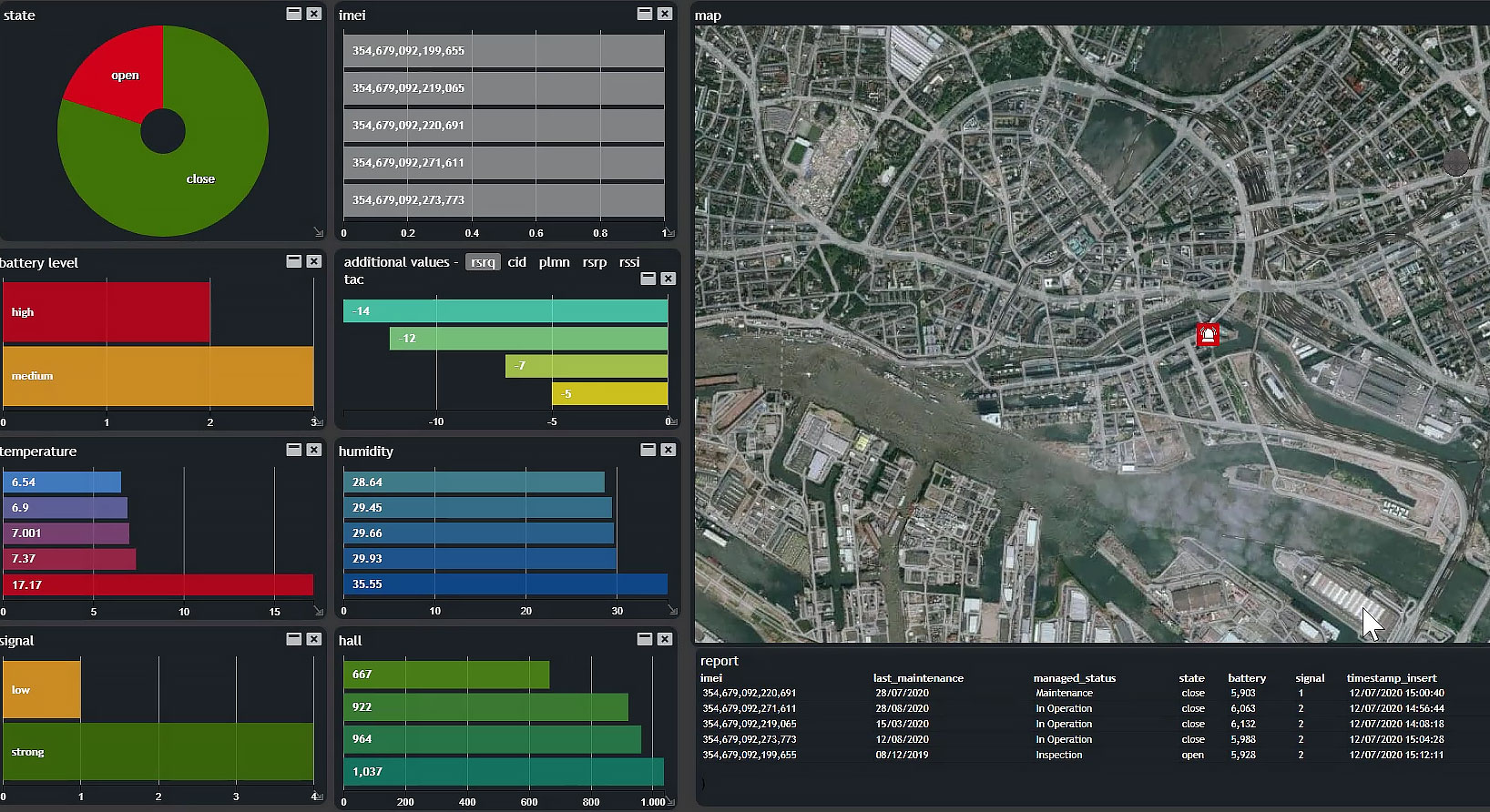Screen dimensions: 1490x812
Task: Minimize the temperature panel
Action: pyautogui.click(x=294, y=450)
